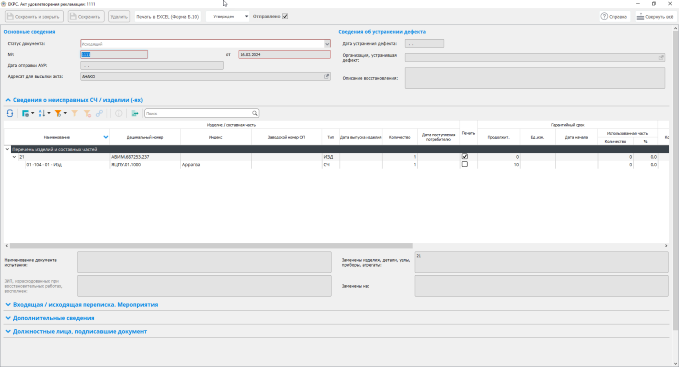Collapse the 'Перечень изделий и составных частей' group row

tap(7, 149)
